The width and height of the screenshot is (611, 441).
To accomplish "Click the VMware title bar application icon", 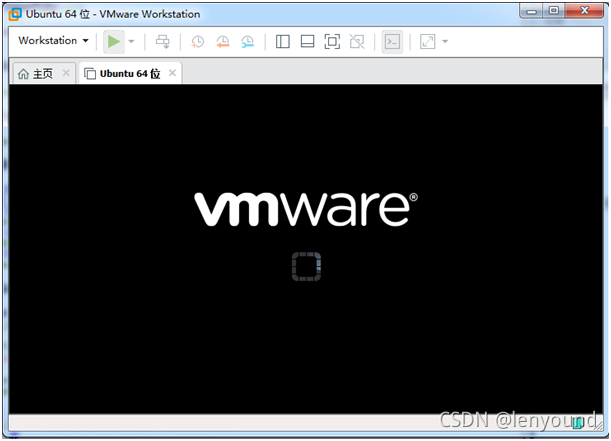I will coord(15,14).
